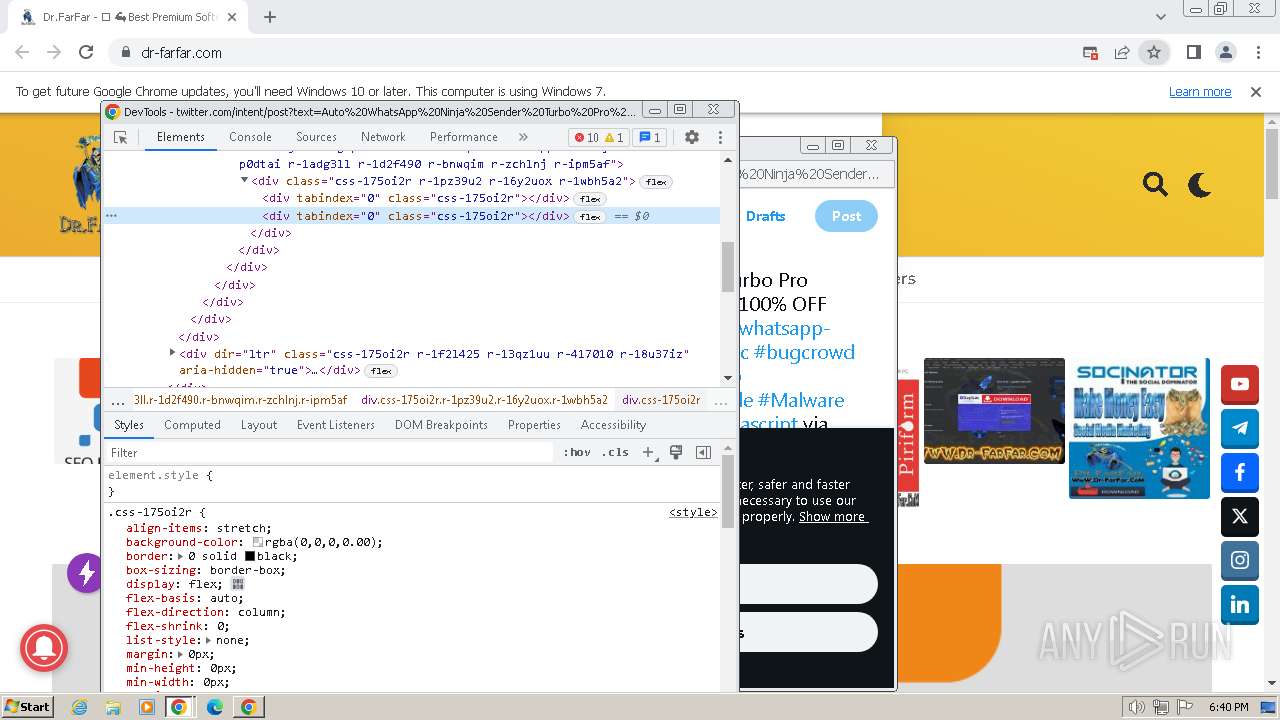Viewport: 1280px width, 720px height.
Task: Click the Post button in Twitter popup
Action: (x=846, y=216)
